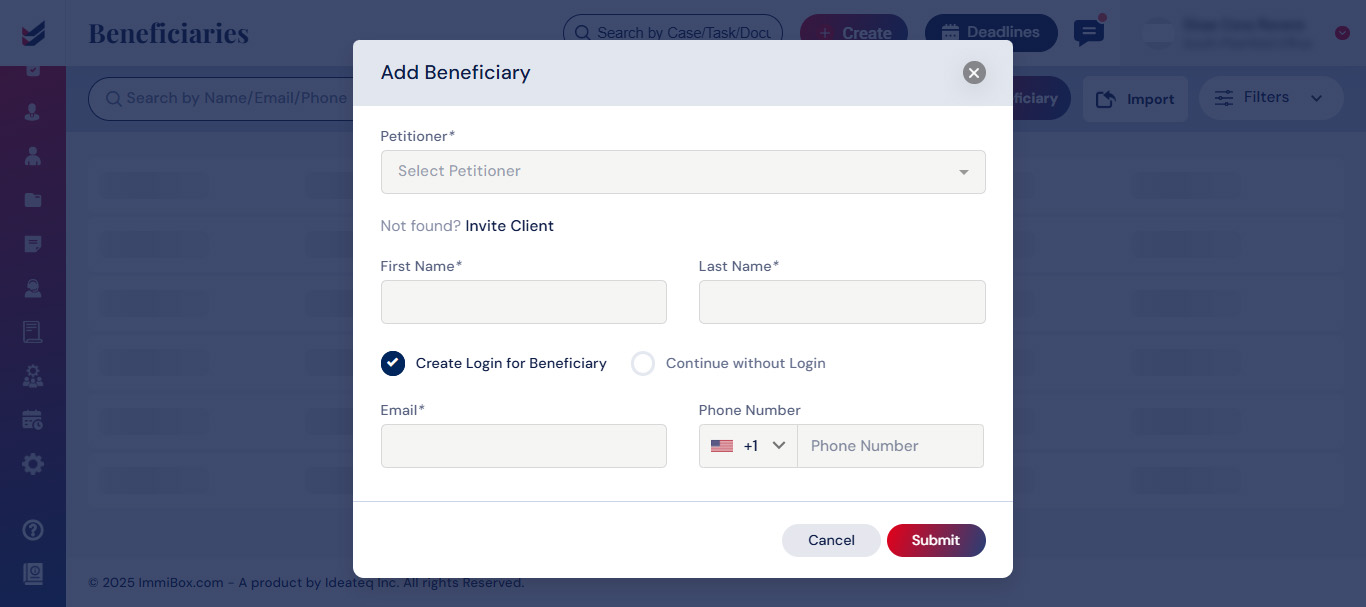Open the folder icon in sidebar
Image resolution: width=1366 pixels, height=607 pixels.
click(33, 200)
